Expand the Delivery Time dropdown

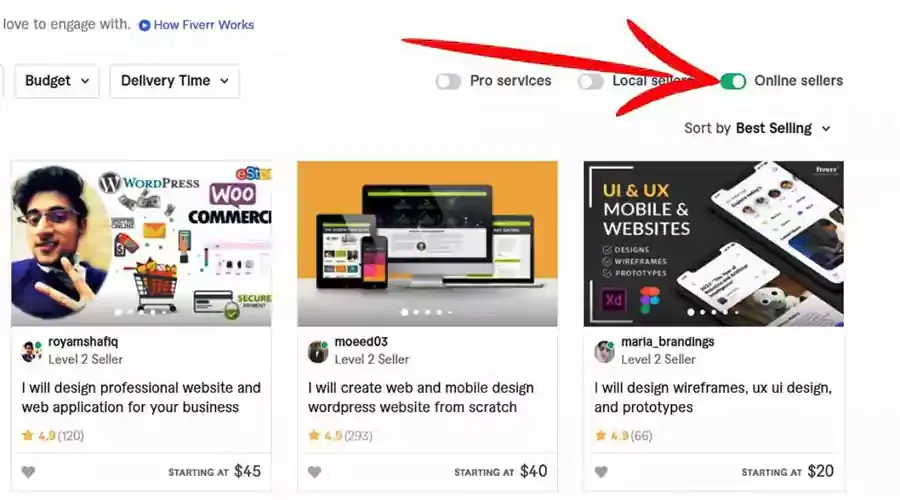click(174, 81)
